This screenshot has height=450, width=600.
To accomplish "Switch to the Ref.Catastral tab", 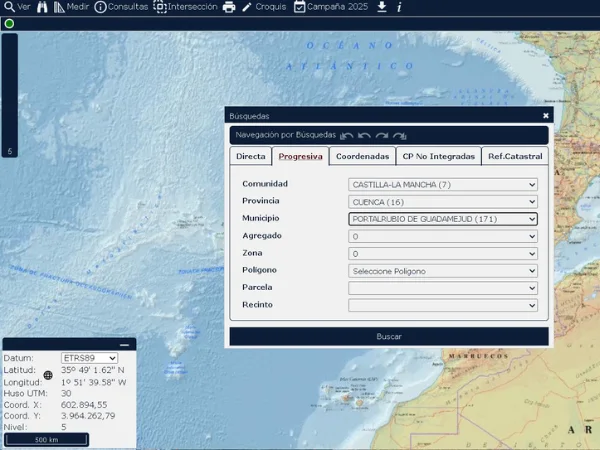I will pos(515,156).
